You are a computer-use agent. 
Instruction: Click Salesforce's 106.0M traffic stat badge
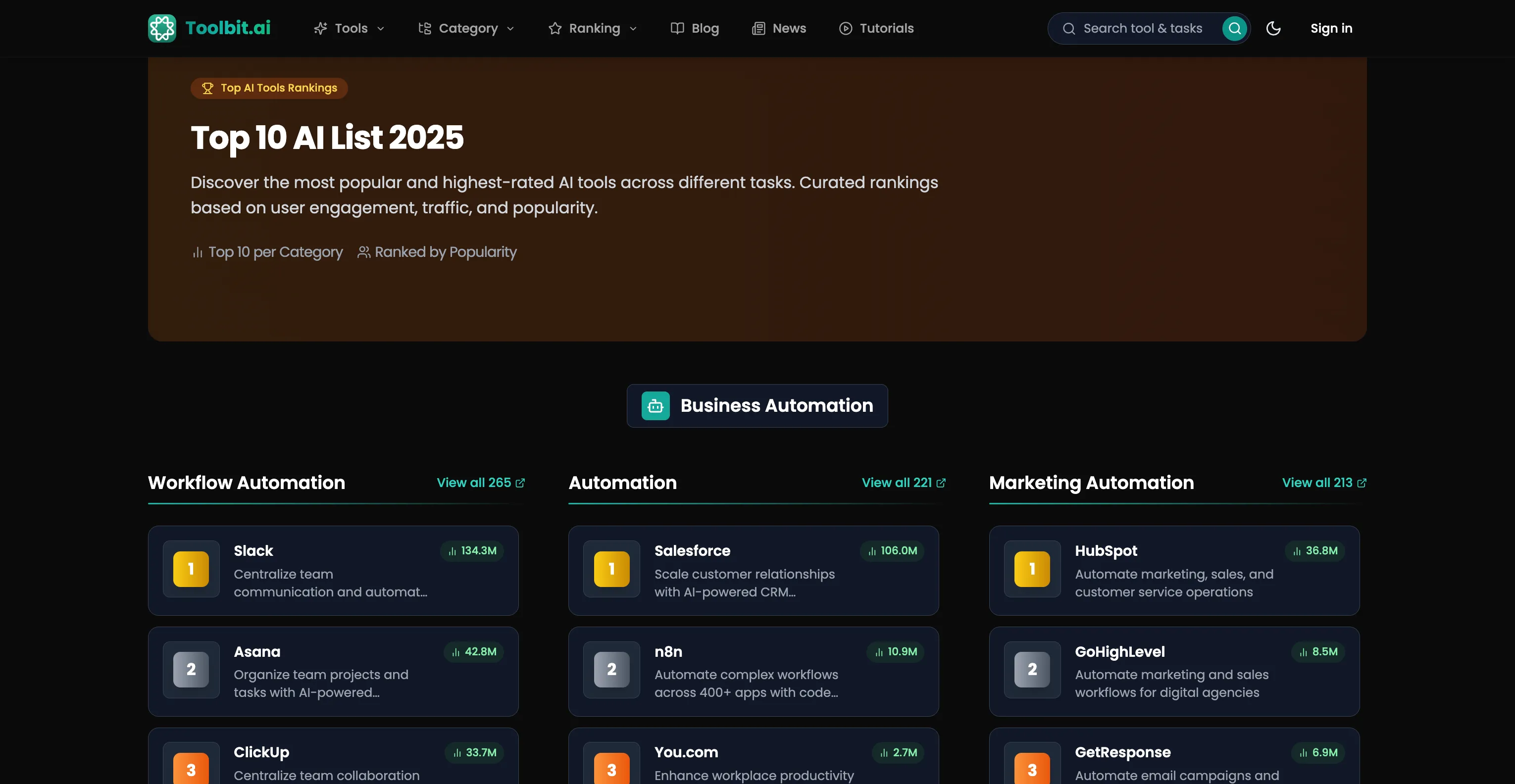(892, 550)
